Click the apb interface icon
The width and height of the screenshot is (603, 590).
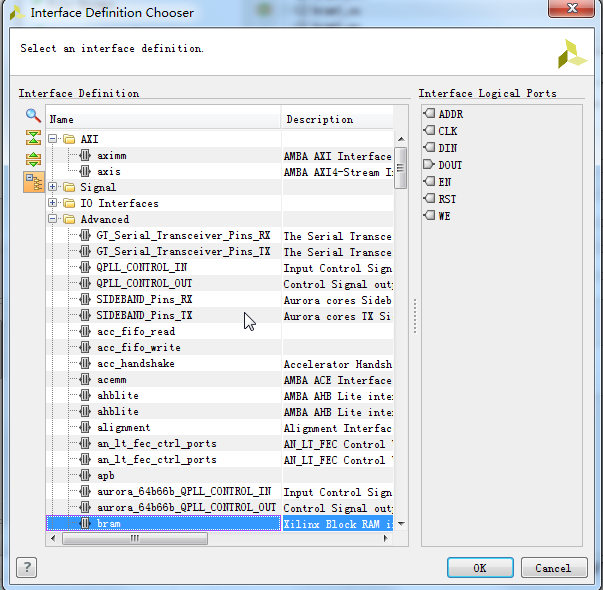(85, 475)
